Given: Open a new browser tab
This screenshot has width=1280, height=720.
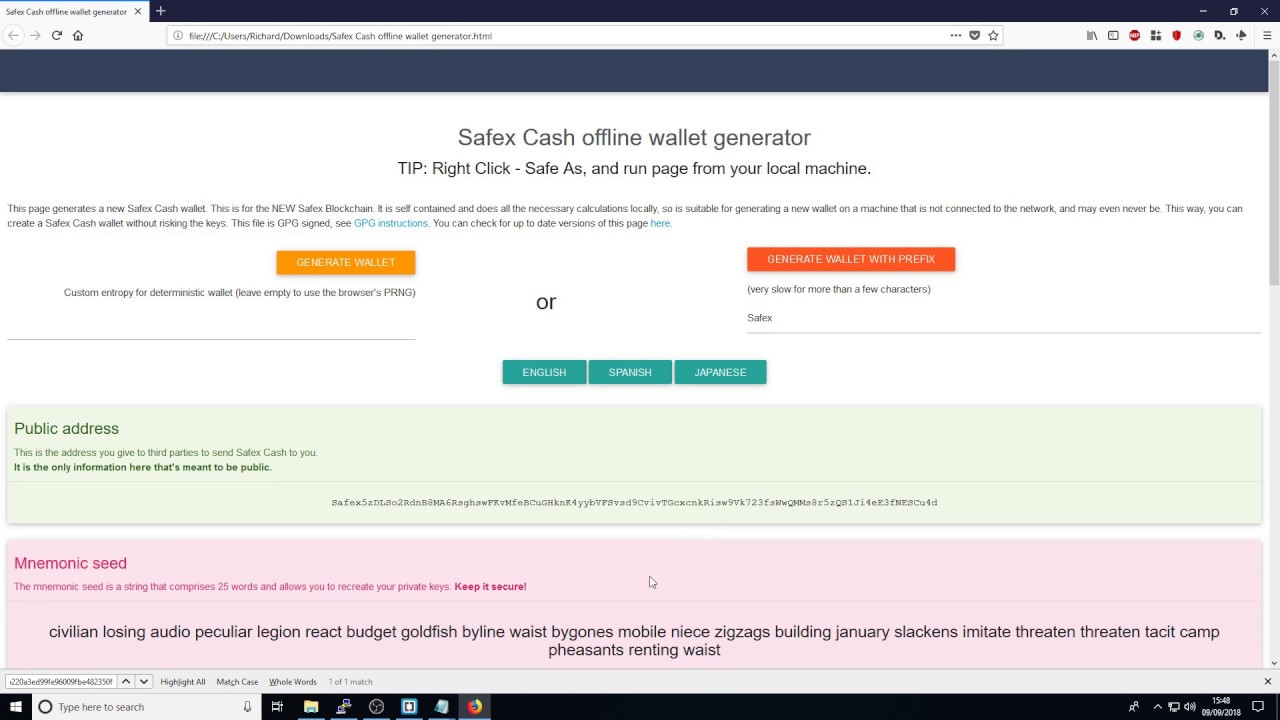Looking at the screenshot, I should pyautogui.click(x=160, y=11).
